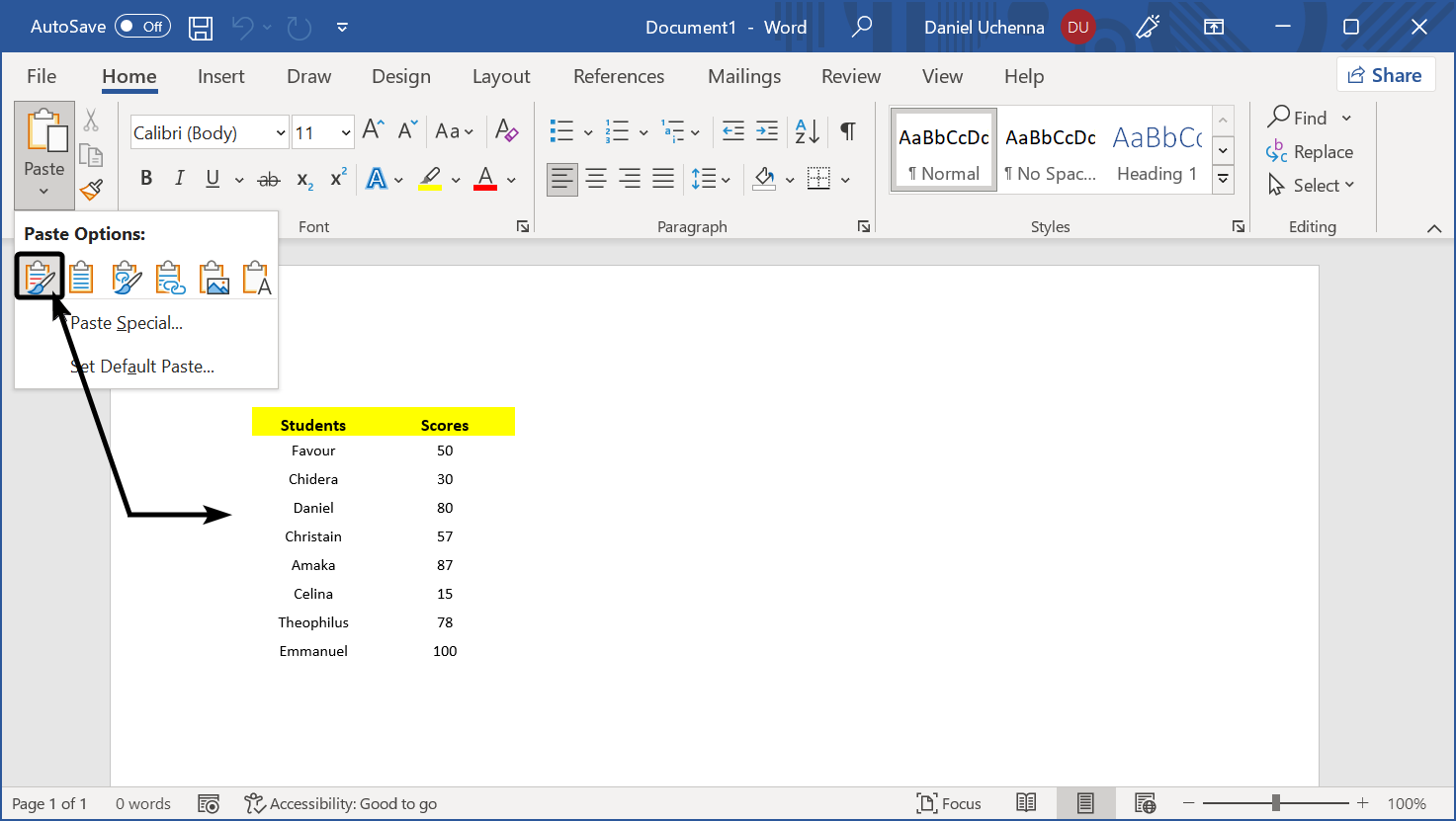Select the Picture paste option
Image resolution: width=1456 pixels, height=821 pixels.
(214, 277)
